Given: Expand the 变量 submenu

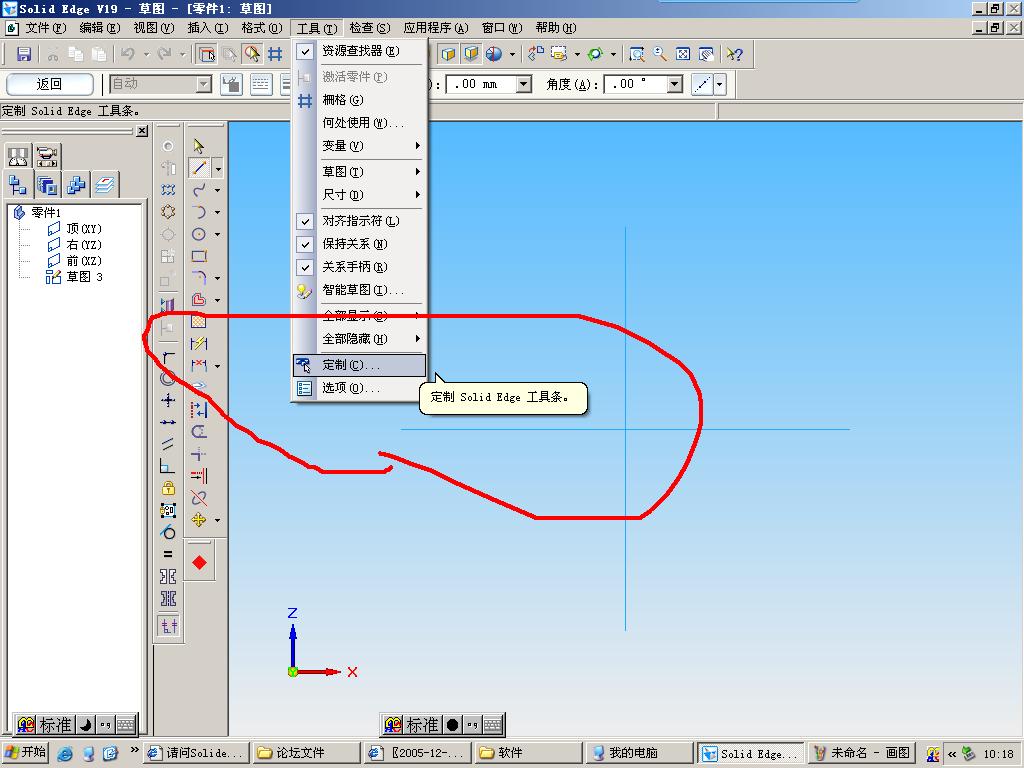Looking at the screenshot, I should click(x=359, y=146).
